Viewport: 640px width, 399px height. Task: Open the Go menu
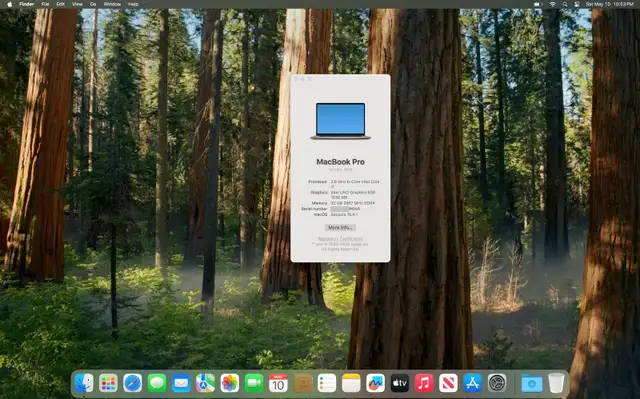[93, 4]
